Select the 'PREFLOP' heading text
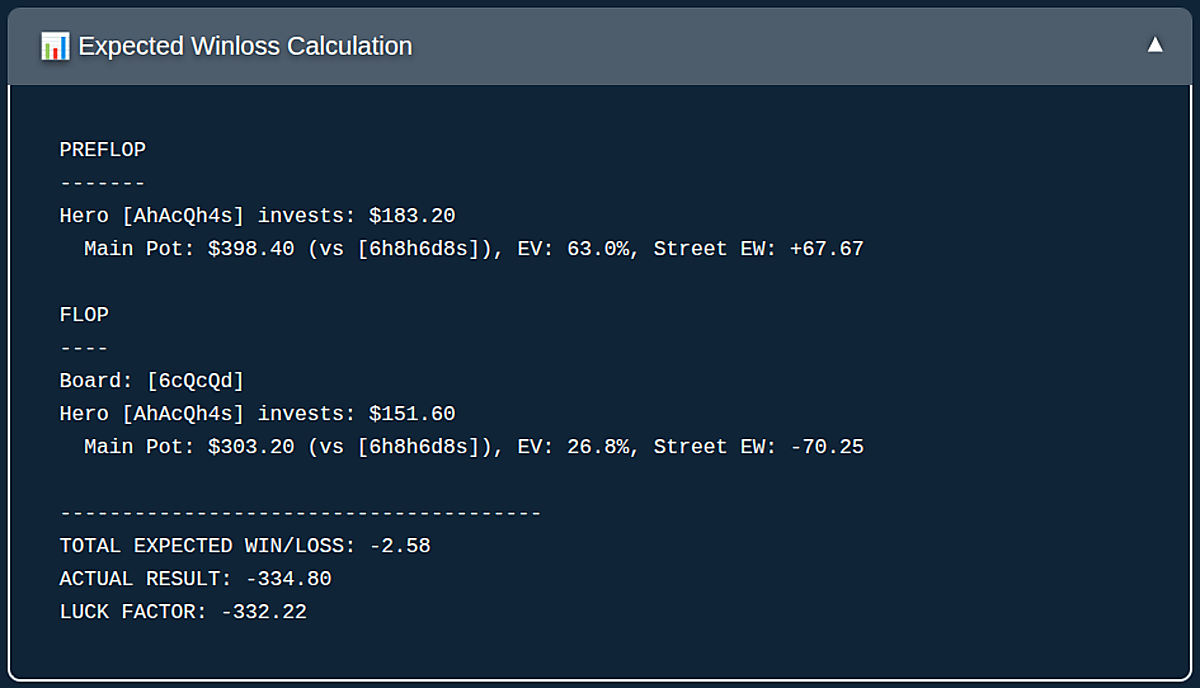Screen dimensions: 1200x688 tap(103, 150)
